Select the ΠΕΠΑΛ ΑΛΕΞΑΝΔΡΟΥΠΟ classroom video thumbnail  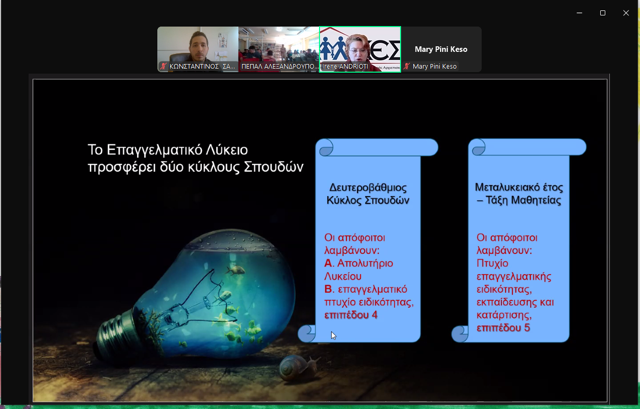pyautogui.click(x=278, y=46)
